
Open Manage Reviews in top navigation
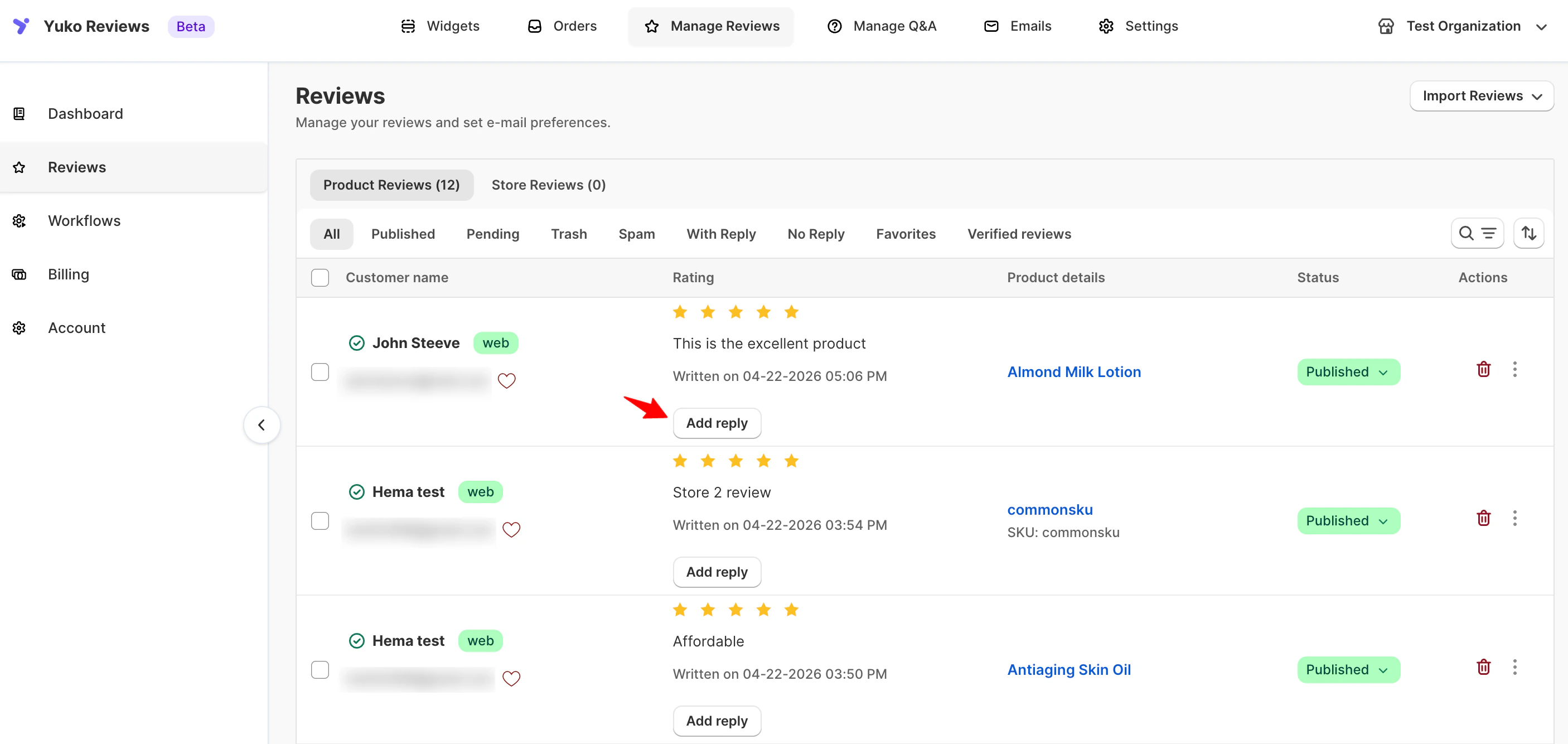point(711,26)
